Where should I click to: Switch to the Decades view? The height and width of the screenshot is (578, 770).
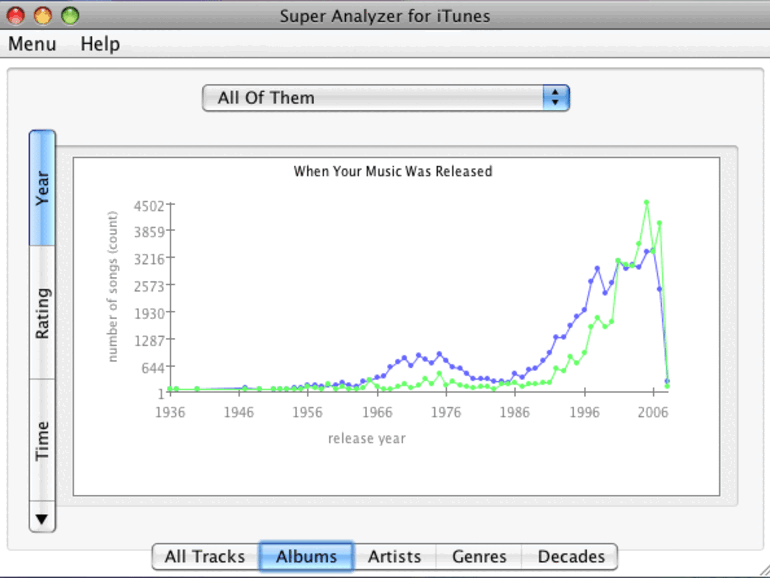pos(571,556)
